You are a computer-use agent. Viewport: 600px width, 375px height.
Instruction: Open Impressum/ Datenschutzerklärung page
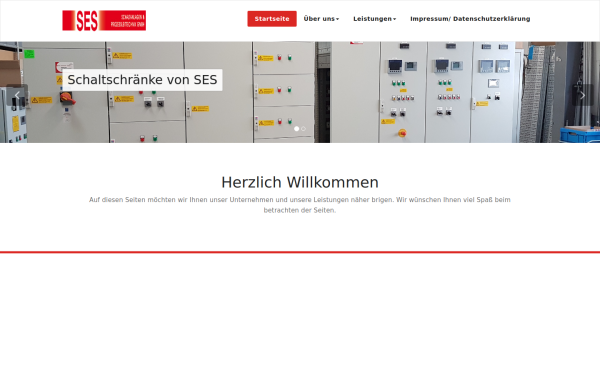(470, 19)
